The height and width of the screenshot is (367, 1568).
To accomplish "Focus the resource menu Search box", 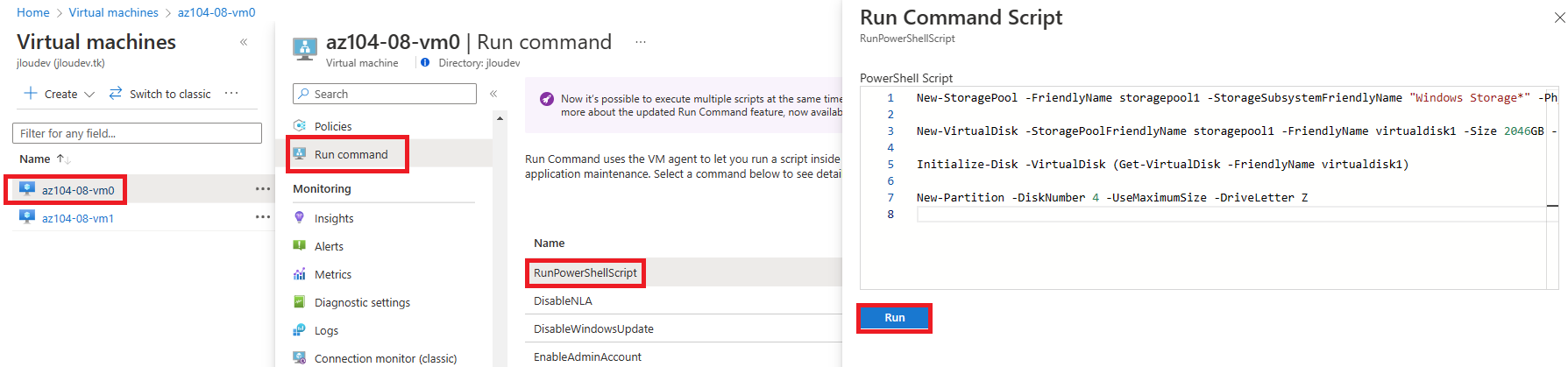I will click(385, 94).
